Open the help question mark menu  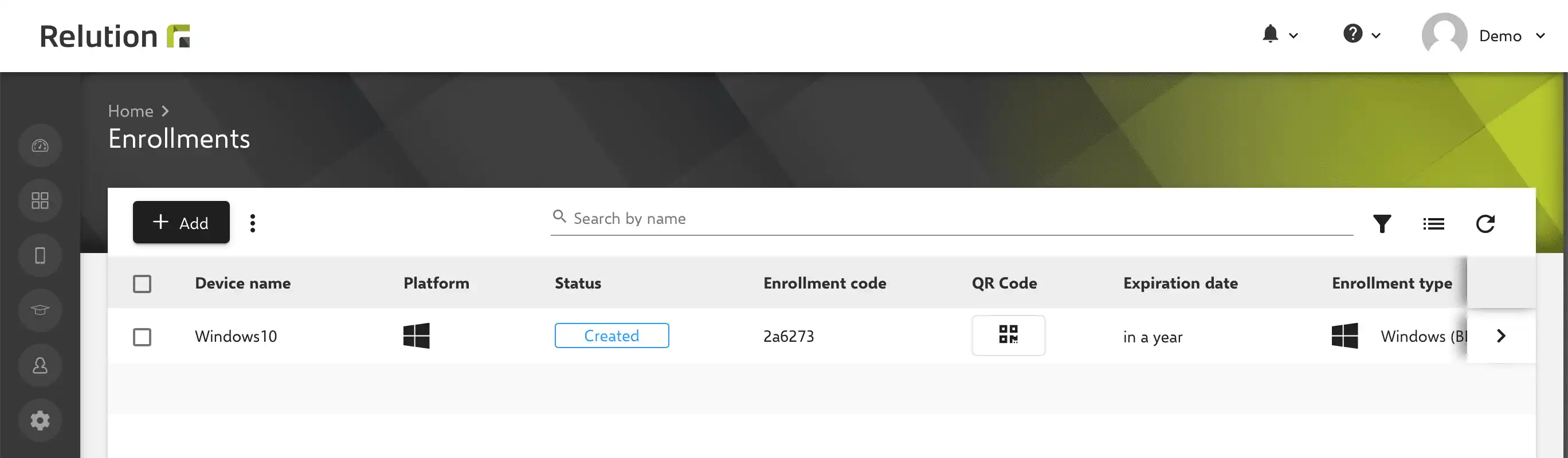(x=1353, y=33)
